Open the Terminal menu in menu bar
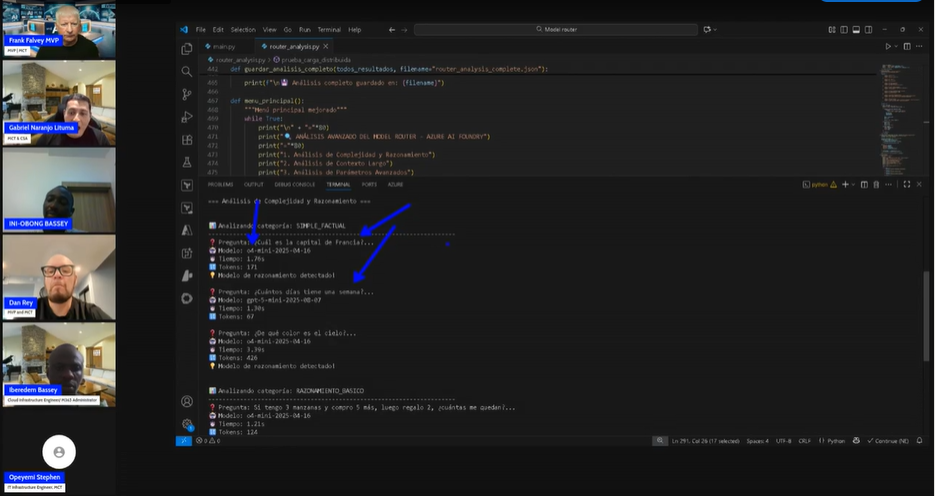Image resolution: width=935 pixels, height=496 pixels. (x=329, y=30)
